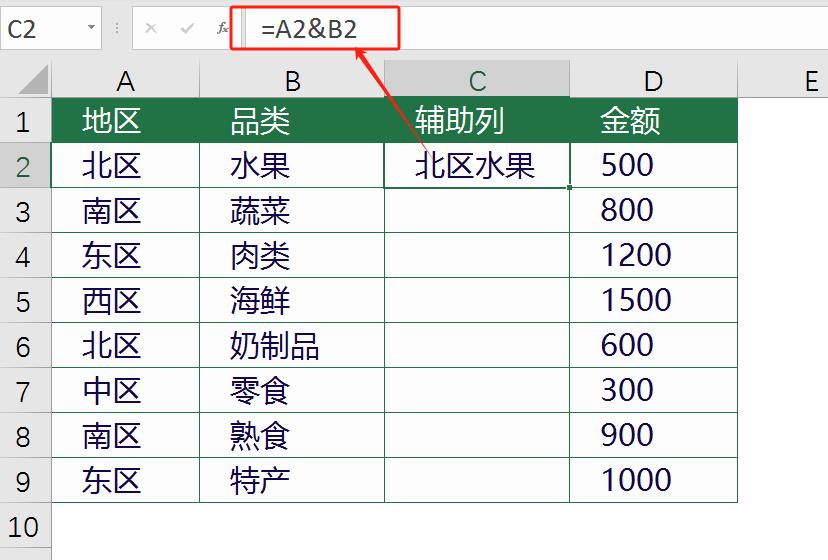Select cell with amount 300

click(x=653, y=390)
